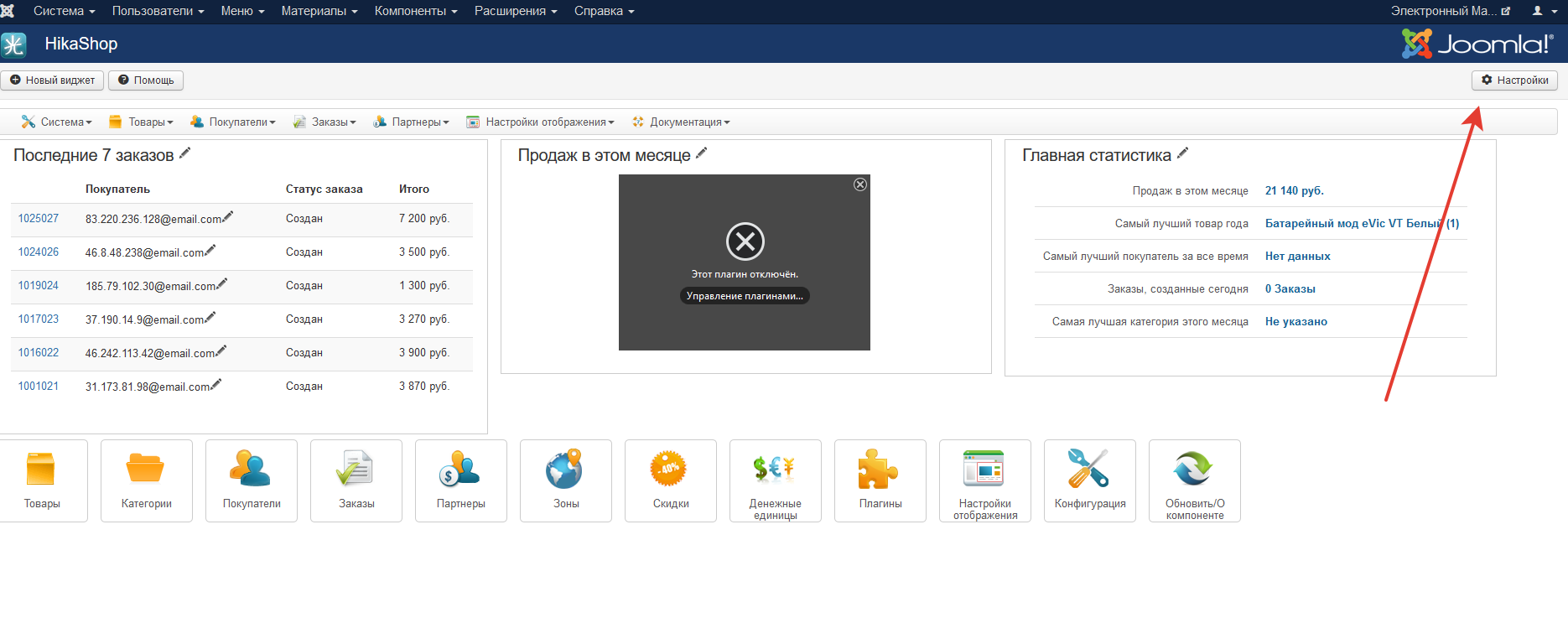This screenshot has height=623, width=1568.
Task: Click the Итого column header
Action: click(x=414, y=189)
